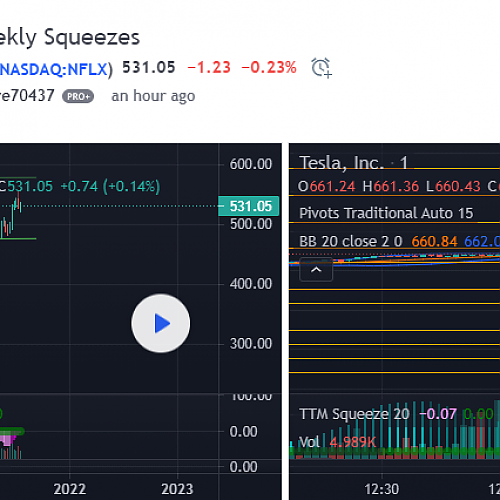Select the BB 20 close 2 0 indicator label

pyautogui.click(x=351, y=241)
